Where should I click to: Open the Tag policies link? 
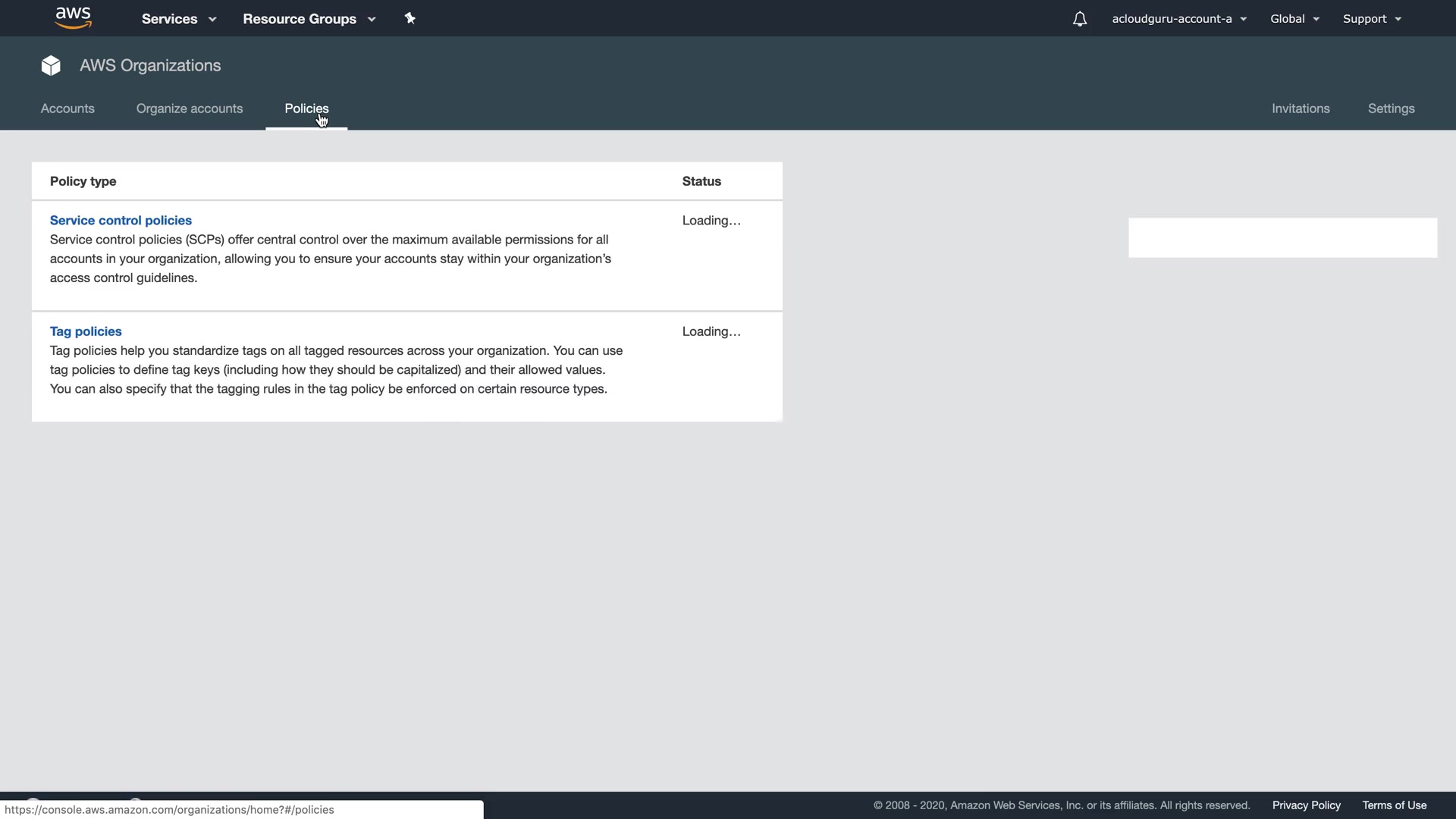click(86, 331)
